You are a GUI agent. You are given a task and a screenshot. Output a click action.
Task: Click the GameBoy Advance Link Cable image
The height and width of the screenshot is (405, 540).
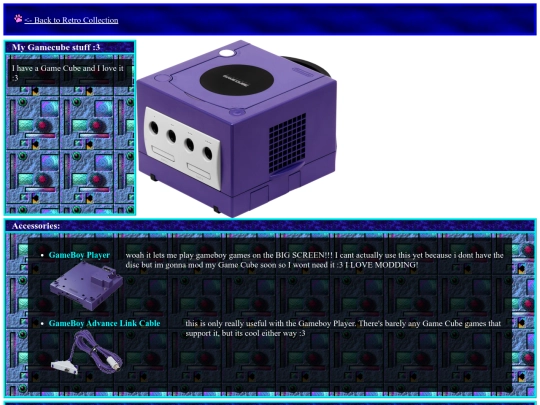[86, 352]
